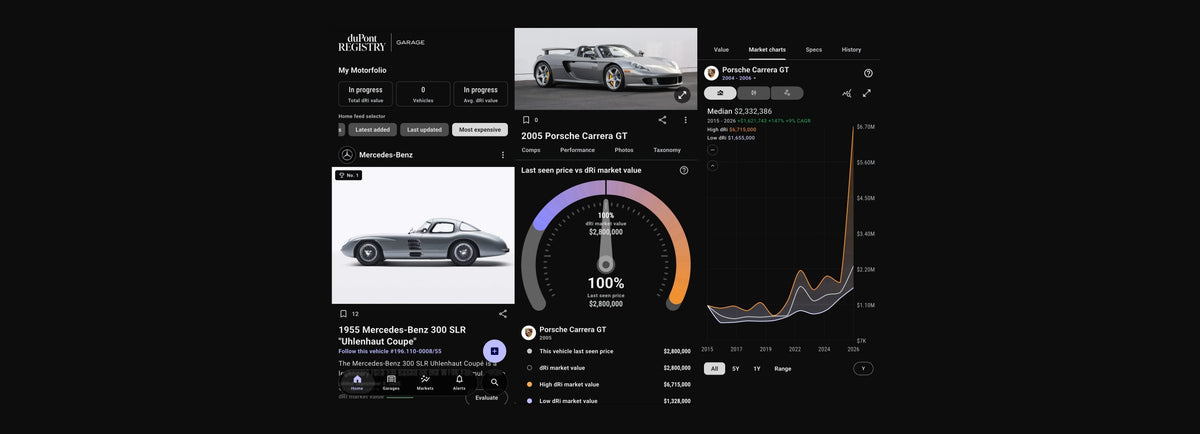Click Porsche crest beside gauge legend
Viewport: 1200px width, 434px height.
click(x=528, y=333)
